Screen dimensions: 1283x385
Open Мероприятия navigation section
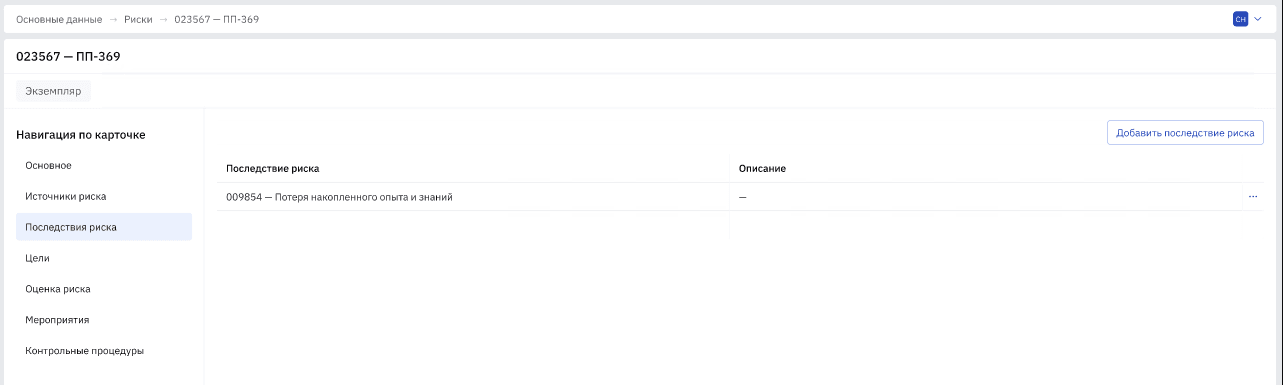104,320
